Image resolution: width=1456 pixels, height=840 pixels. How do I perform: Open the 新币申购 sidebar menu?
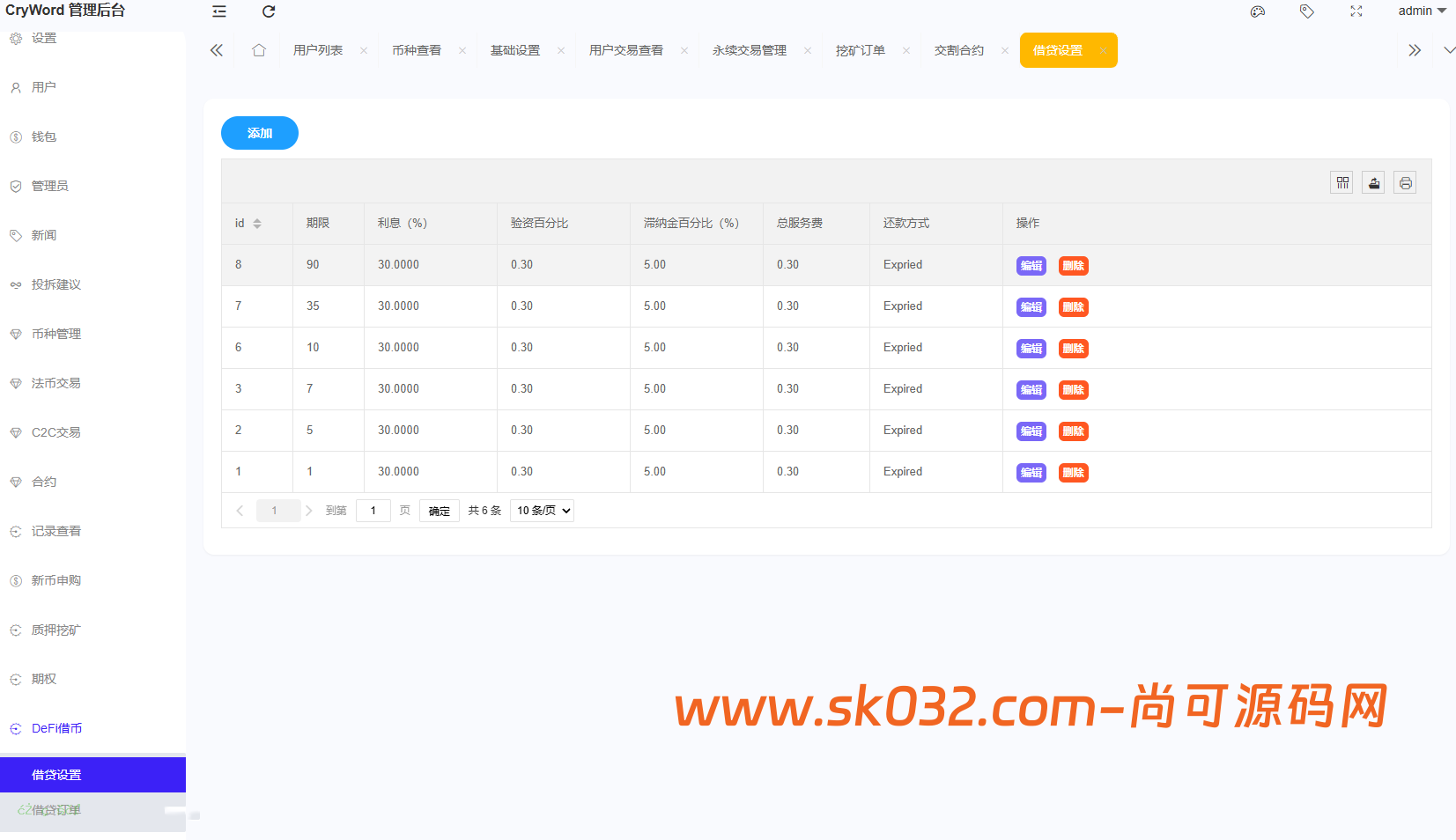coord(92,580)
